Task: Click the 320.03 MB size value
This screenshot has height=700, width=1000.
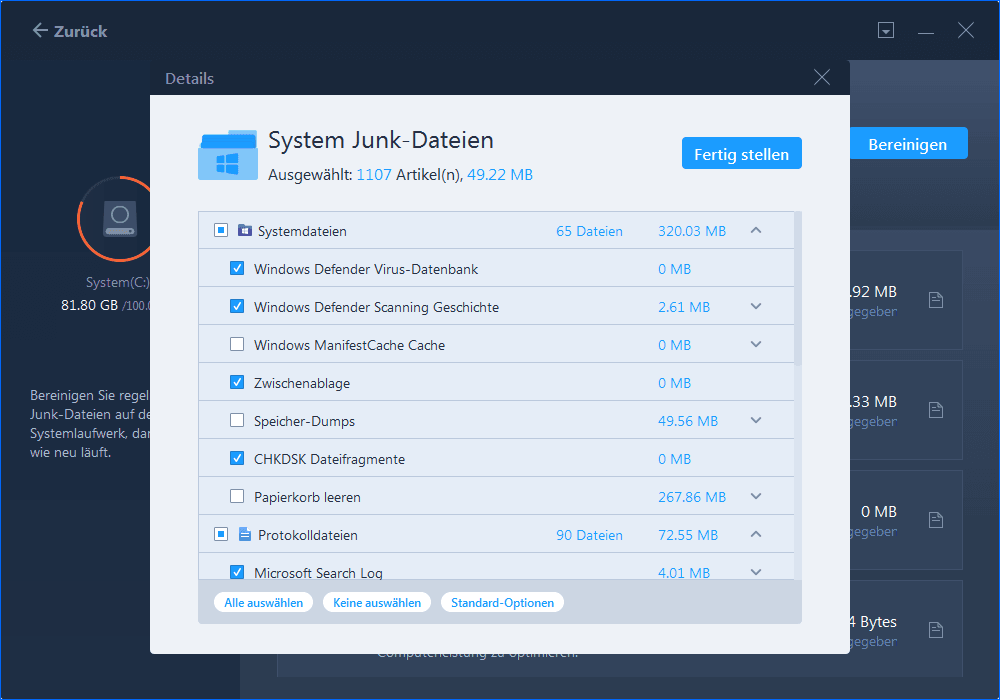Action: 692,231
